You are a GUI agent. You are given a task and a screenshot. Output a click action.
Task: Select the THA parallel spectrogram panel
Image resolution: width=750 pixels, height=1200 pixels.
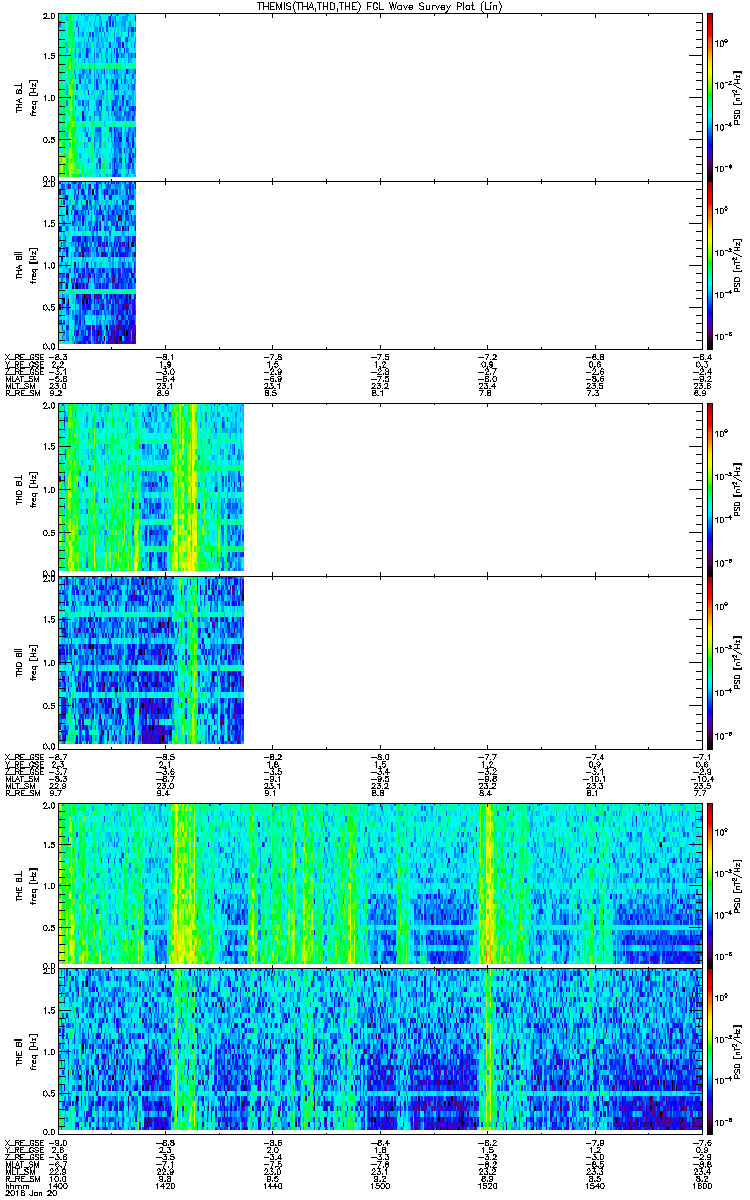tap(380, 264)
